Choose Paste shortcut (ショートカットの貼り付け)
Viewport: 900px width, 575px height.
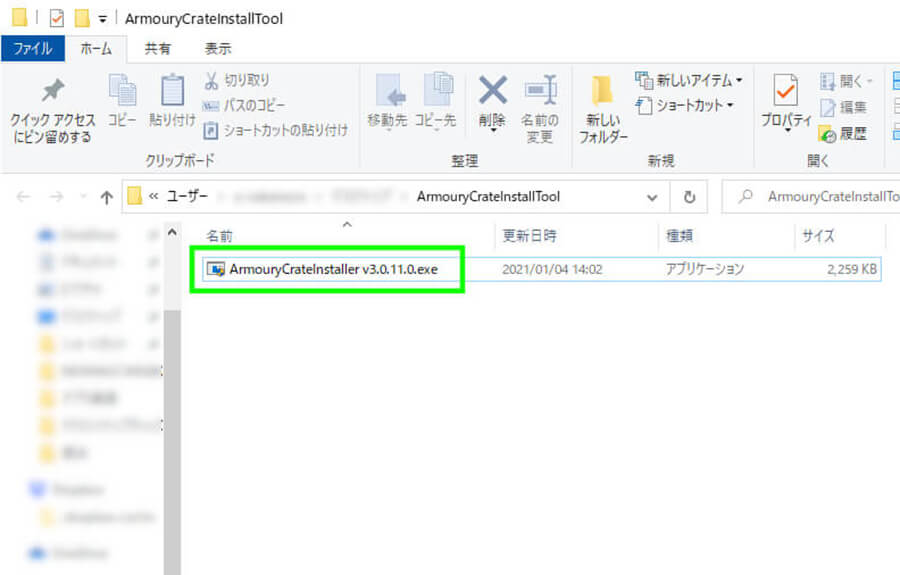coord(276,131)
